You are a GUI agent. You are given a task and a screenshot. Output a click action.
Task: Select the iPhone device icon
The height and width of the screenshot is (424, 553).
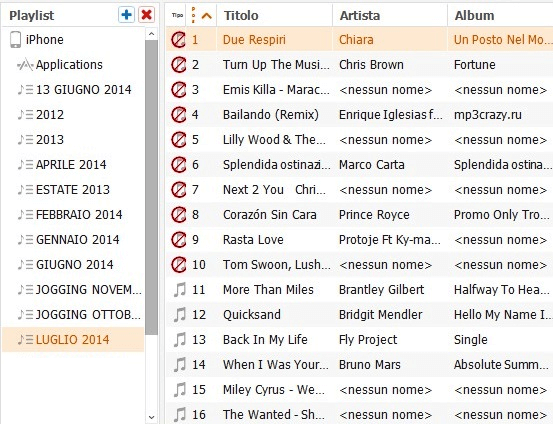15,40
